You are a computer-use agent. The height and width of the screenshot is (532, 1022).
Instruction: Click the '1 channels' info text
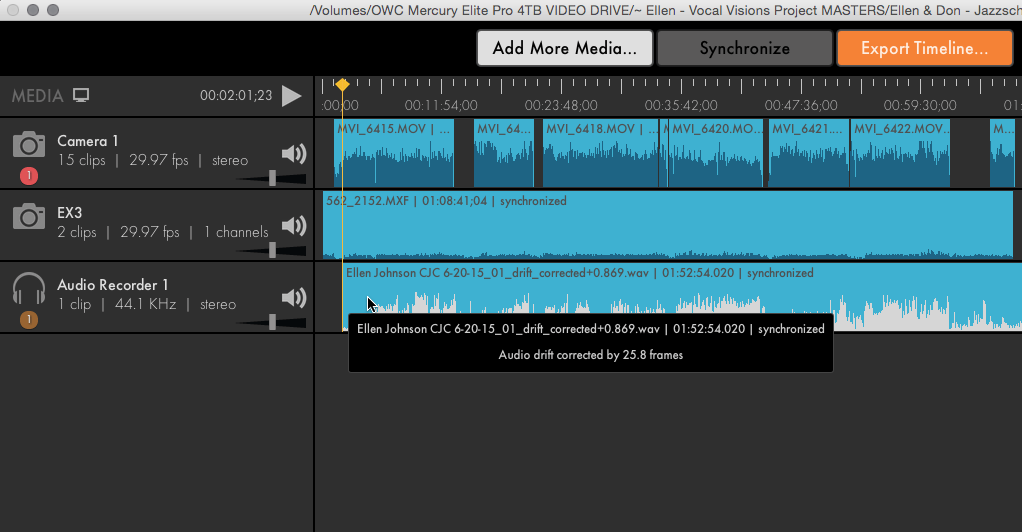point(236,232)
